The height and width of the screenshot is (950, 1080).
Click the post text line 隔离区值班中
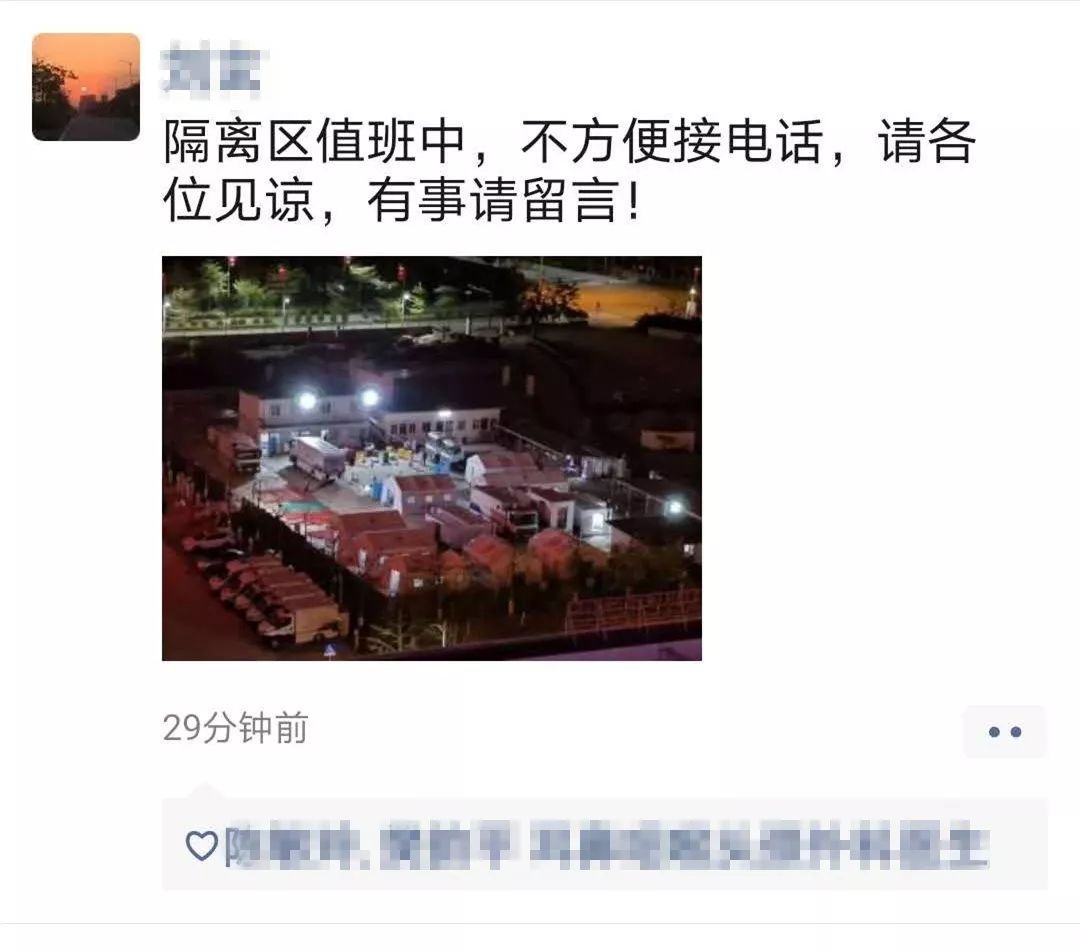[x=313, y=141]
